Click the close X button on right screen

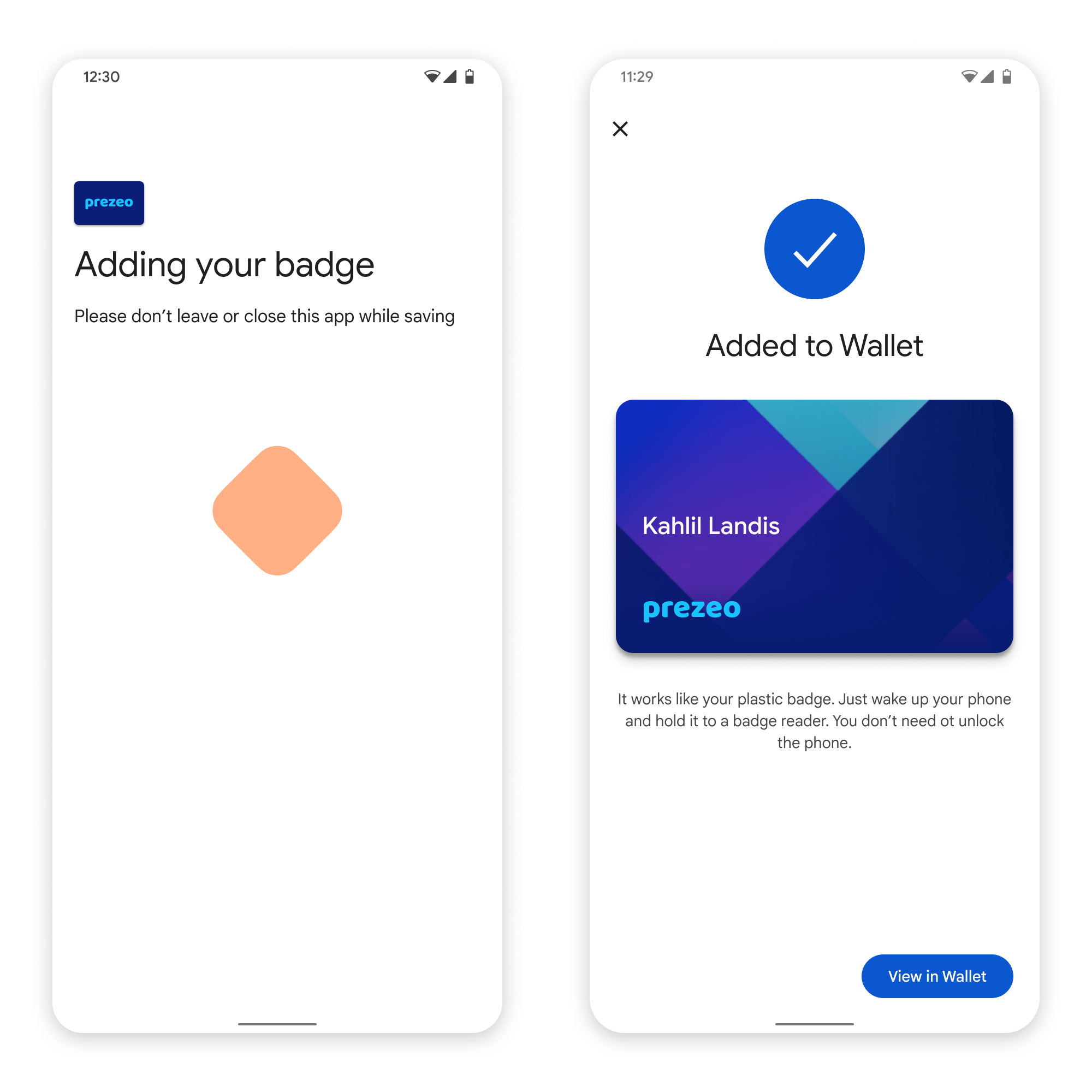click(620, 129)
